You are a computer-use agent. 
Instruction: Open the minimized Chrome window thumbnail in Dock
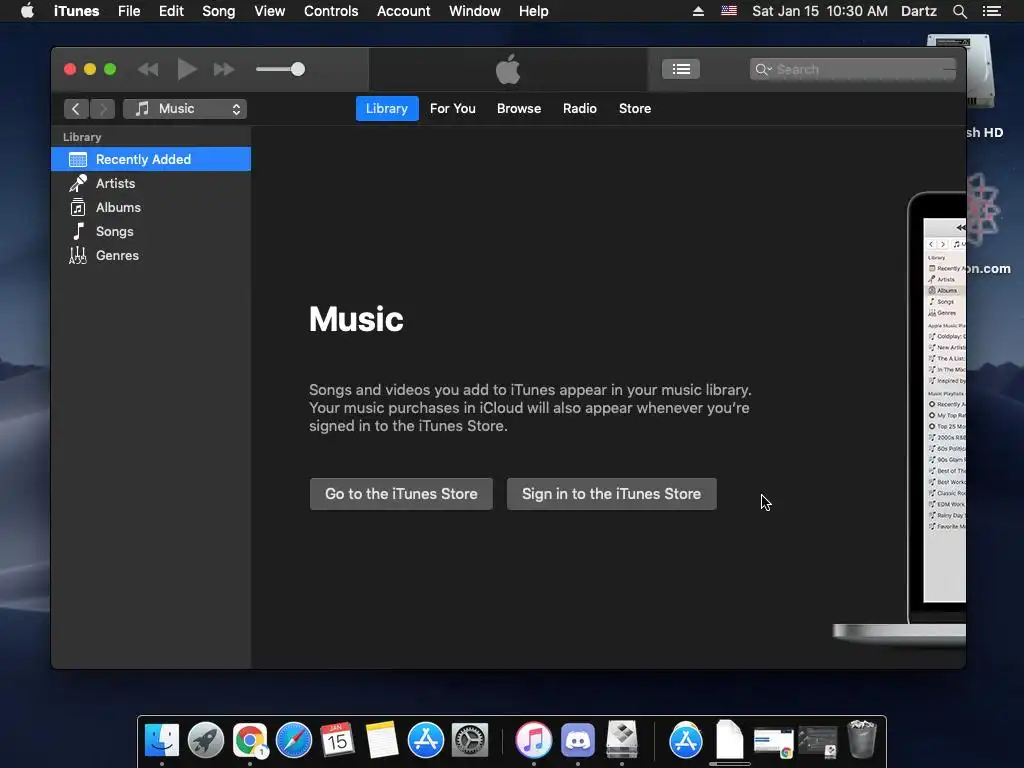[x=773, y=743]
